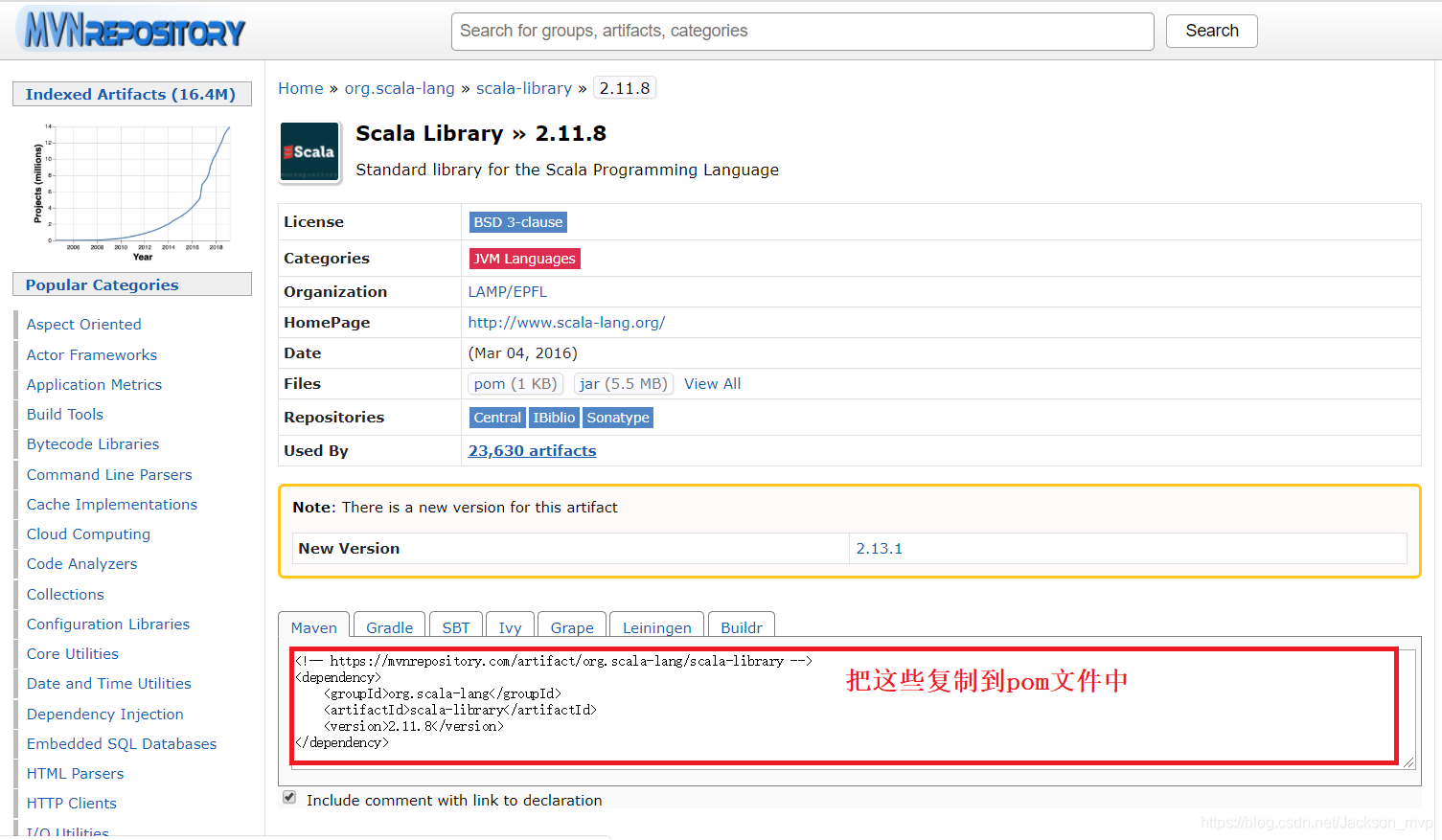Viewport: 1442px width, 840px height.
Task: Open the Actor Frameworks category
Action: [x=92, y=354]
